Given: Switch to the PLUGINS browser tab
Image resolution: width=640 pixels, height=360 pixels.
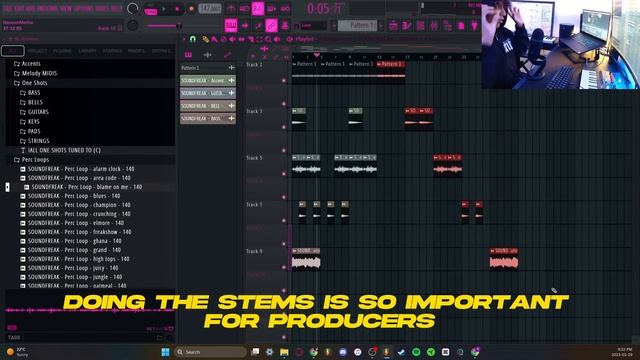Looking at the screenshot, I should [x=62, y=51].
